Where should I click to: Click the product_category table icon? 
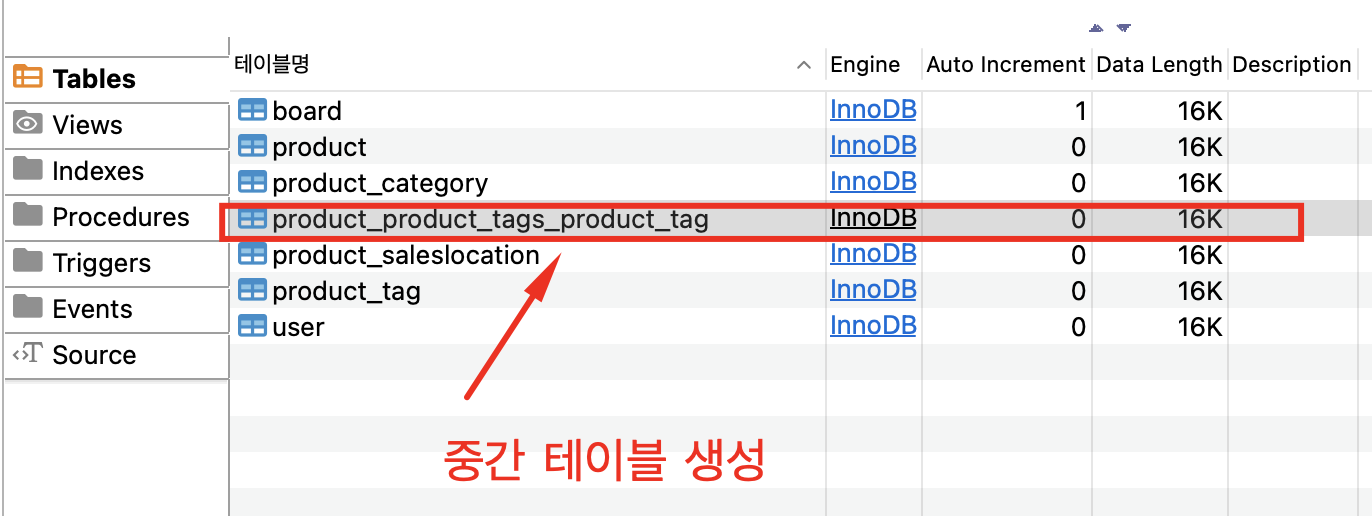coord(252,183)
